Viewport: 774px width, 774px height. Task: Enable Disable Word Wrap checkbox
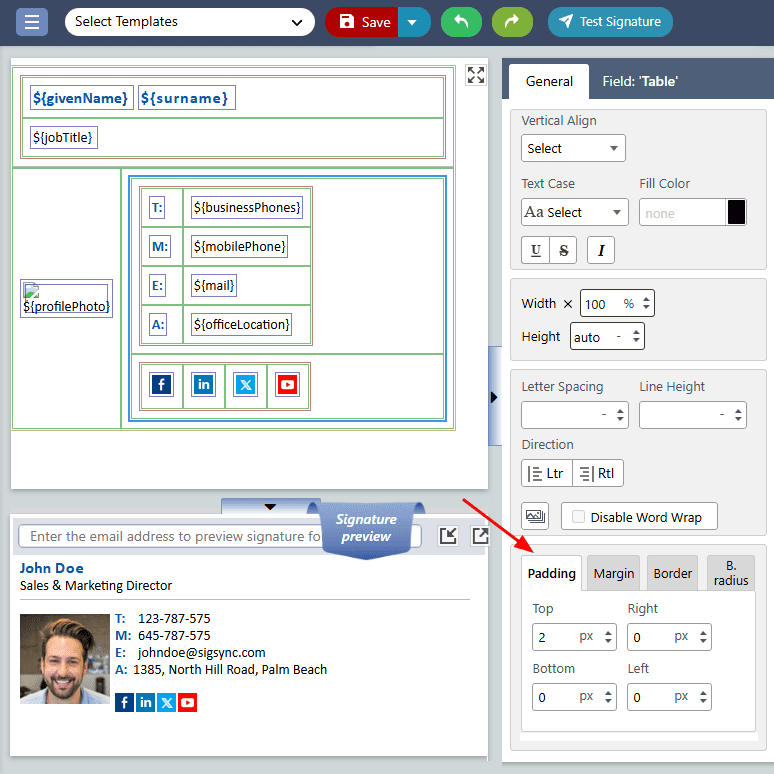pyautogui.click(x=577, y=517)
